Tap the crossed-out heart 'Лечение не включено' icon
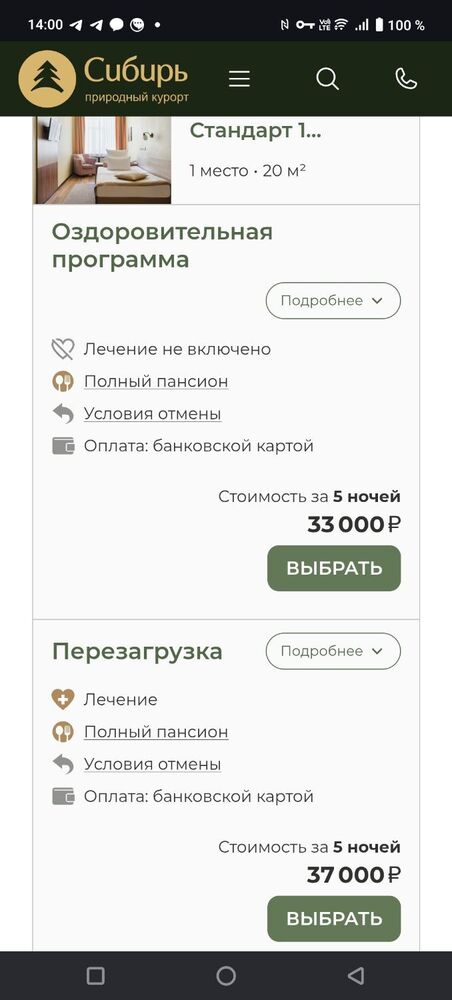The height and width of the screenshot is (1000, 452). [63, 349]
